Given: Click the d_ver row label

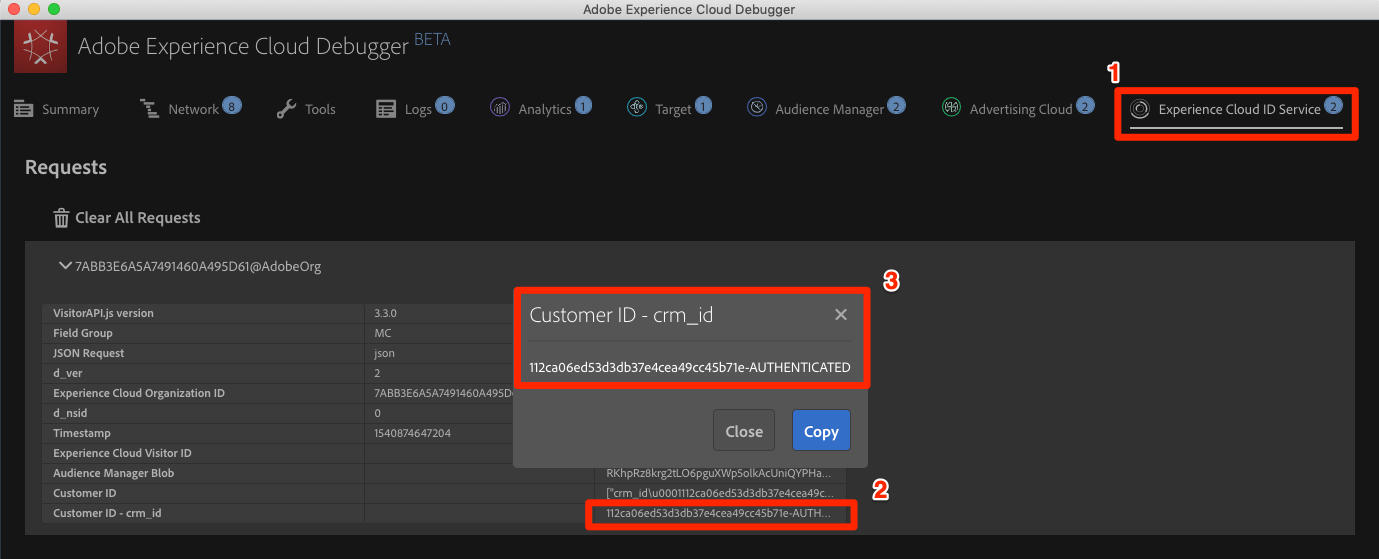Looking at the screenshot, I should click(x=67, y=373).
